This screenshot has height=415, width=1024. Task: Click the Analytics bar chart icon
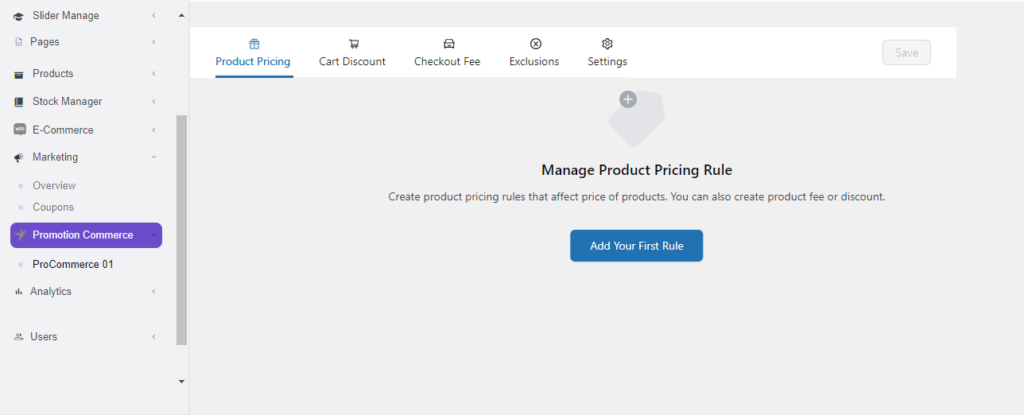tap(19, 292)
